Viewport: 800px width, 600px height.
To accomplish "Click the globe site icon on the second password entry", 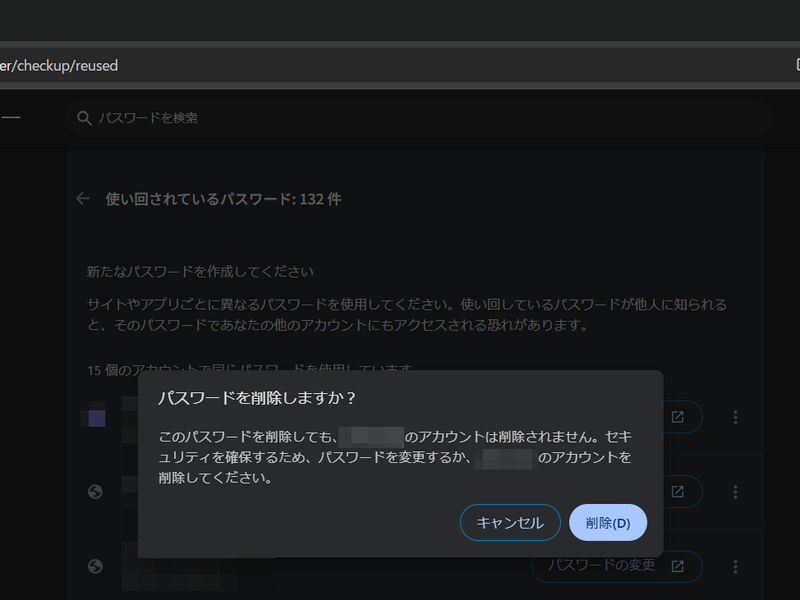I will pos(94,491).
